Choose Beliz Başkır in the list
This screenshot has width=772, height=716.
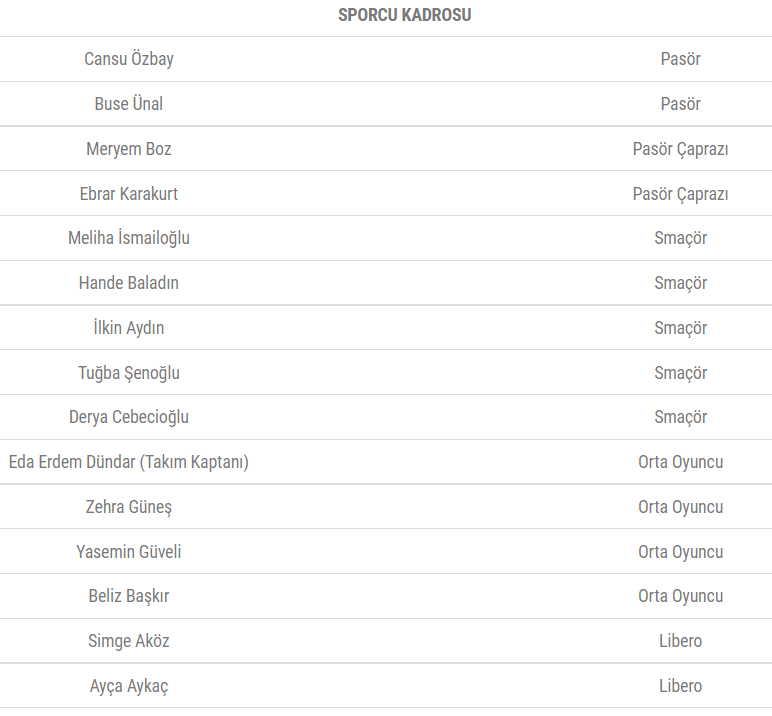[x=129, y=596]
